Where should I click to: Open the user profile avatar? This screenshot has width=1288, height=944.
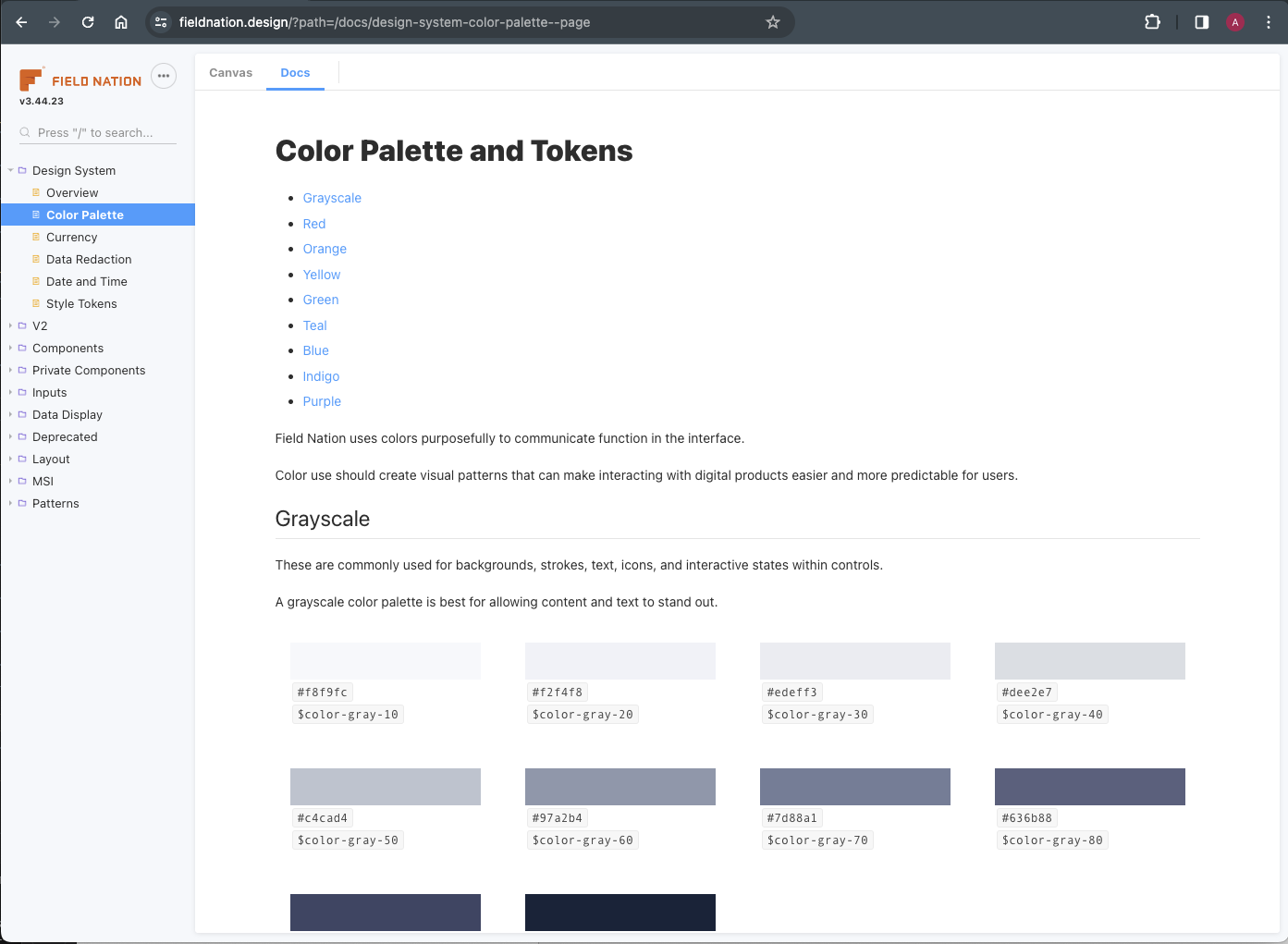[x=1234, y=22]
